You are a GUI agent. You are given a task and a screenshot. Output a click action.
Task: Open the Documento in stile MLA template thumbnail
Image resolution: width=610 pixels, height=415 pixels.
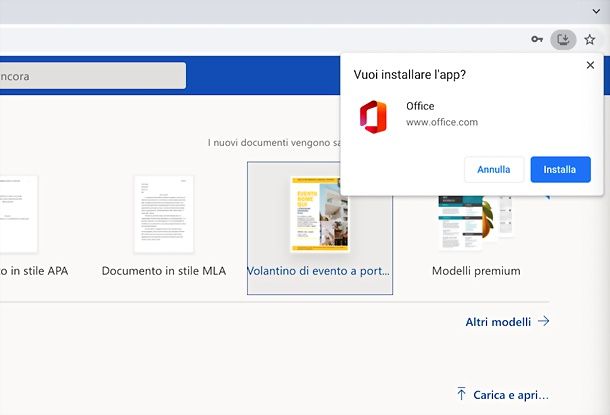(164, 214)
